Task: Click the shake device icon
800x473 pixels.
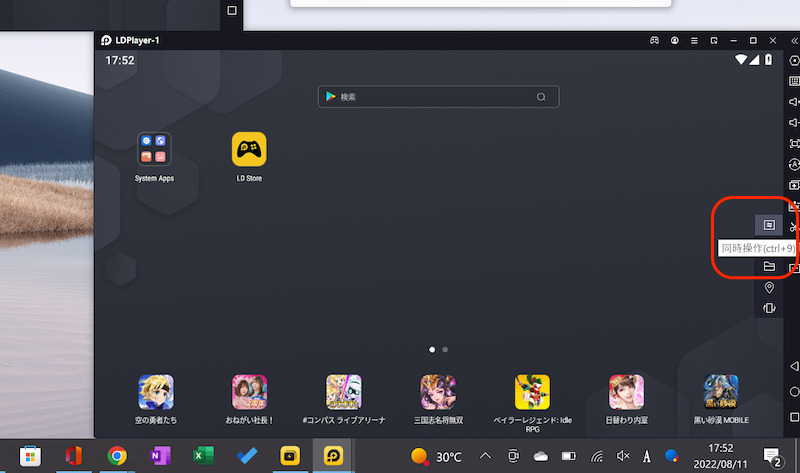Action: click(769, 308)
